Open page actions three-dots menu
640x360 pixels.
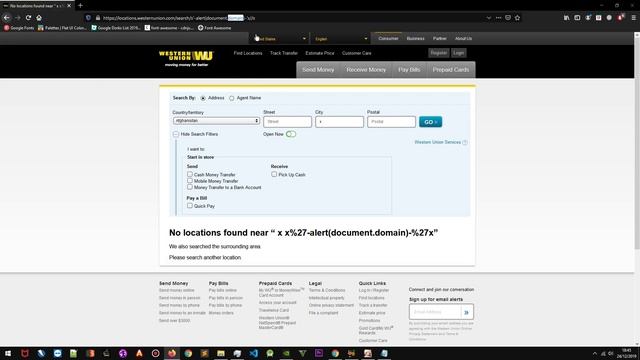[498, 18]
